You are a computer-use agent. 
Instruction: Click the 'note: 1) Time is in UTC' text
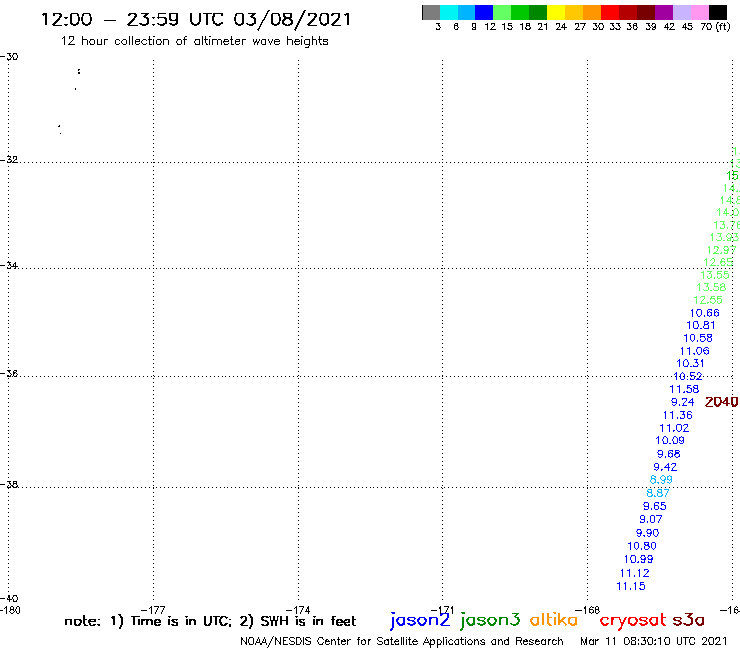[148, 622]
